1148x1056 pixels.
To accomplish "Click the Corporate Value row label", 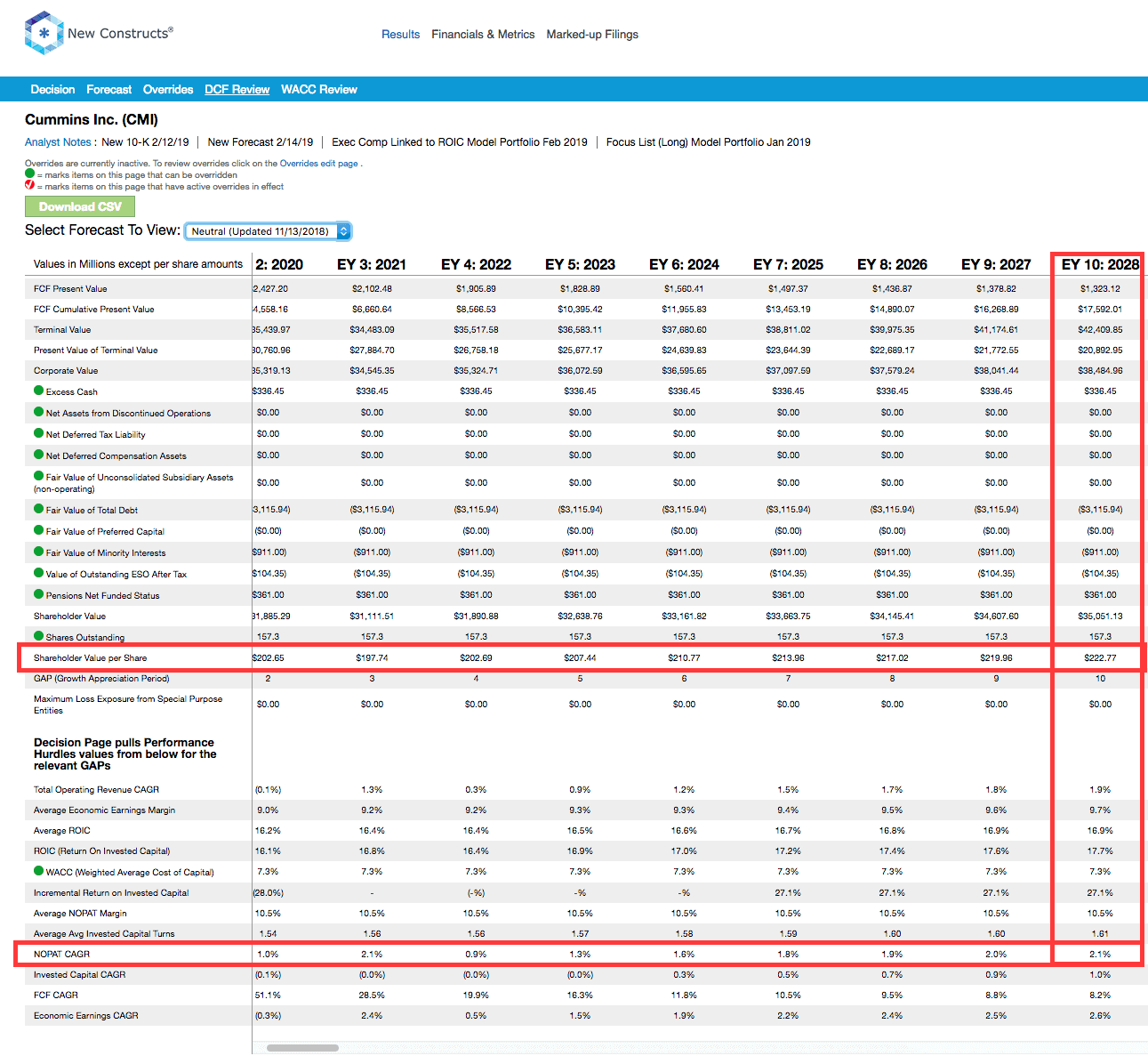I will [66, 371].
